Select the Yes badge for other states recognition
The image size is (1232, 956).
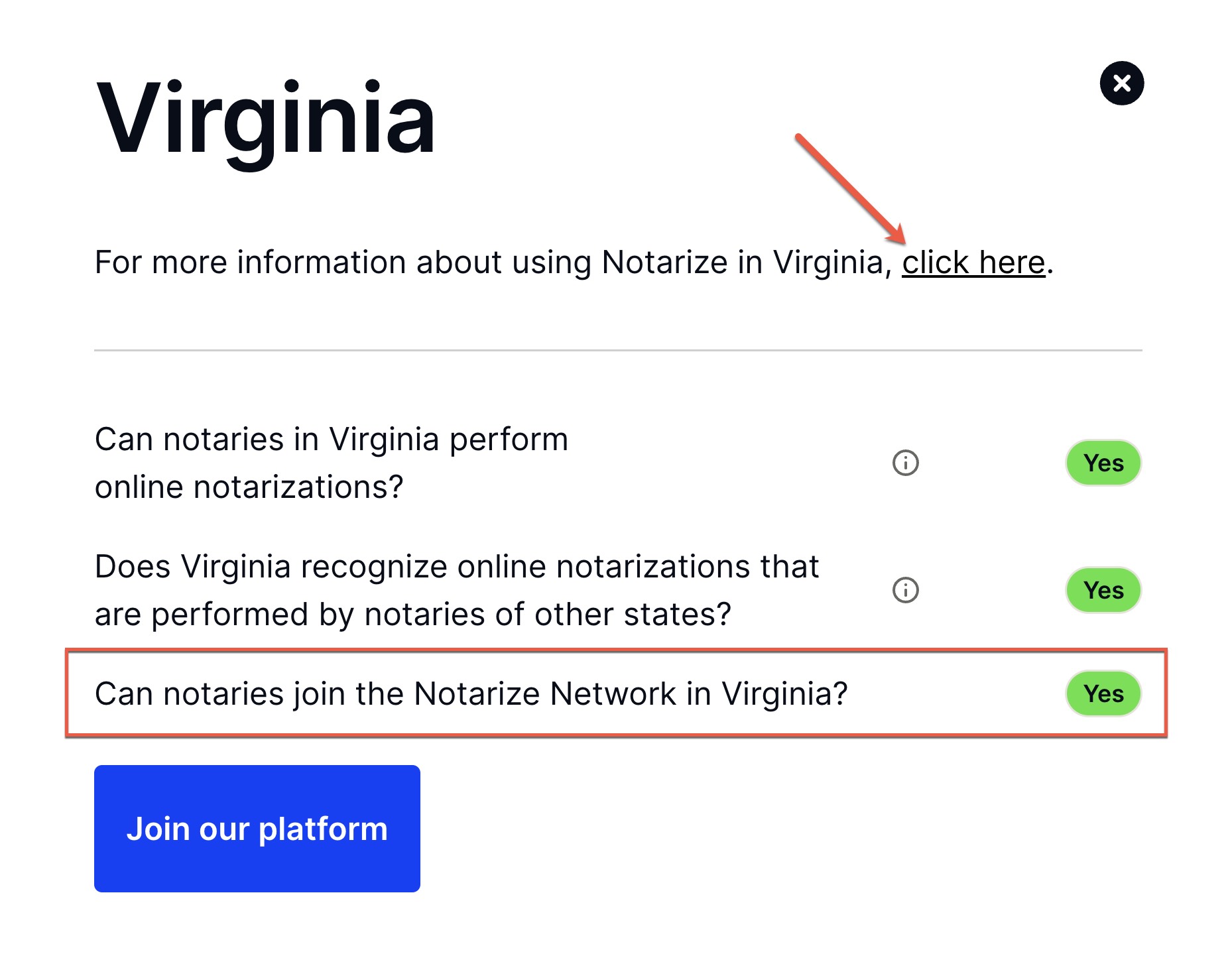(x=1103, y=590)
